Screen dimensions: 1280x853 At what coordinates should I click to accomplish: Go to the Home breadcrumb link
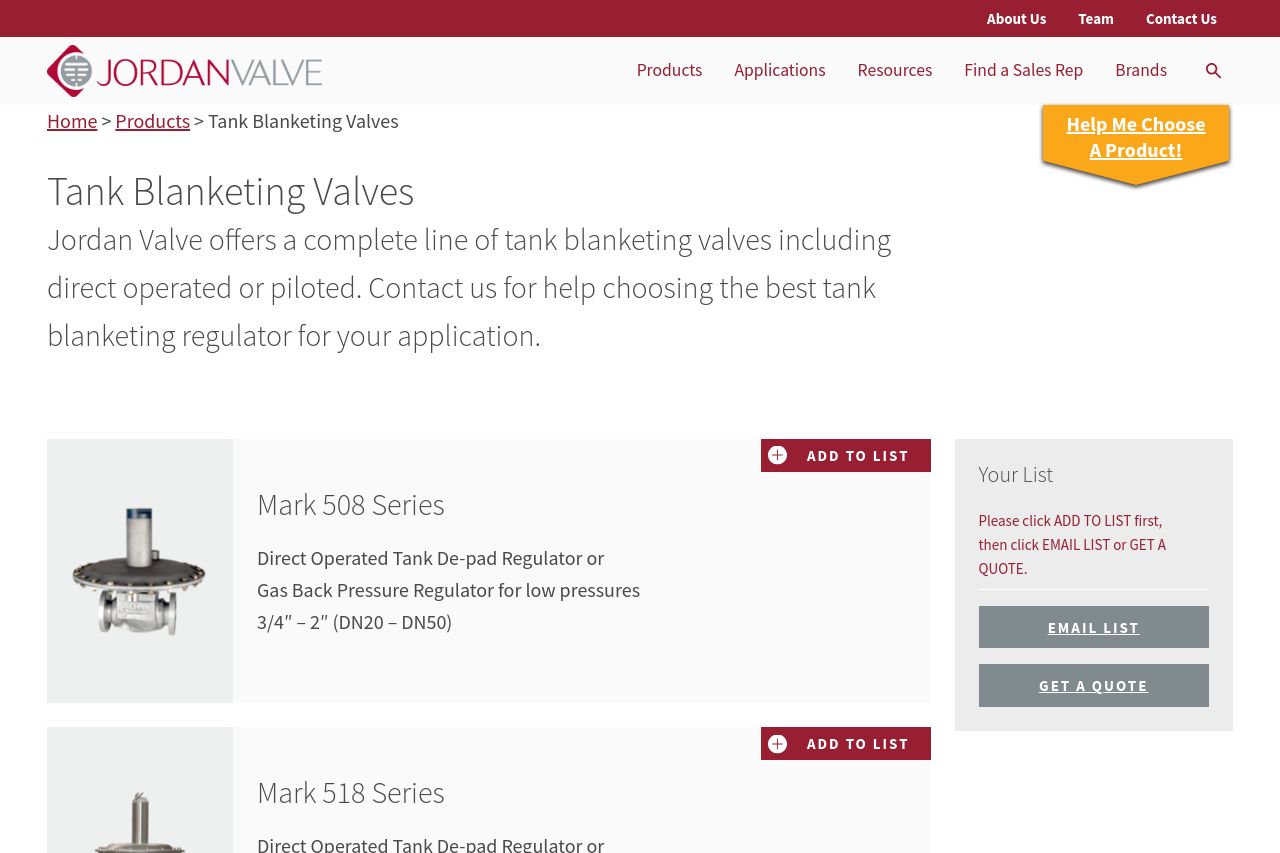tap(72, 121)
